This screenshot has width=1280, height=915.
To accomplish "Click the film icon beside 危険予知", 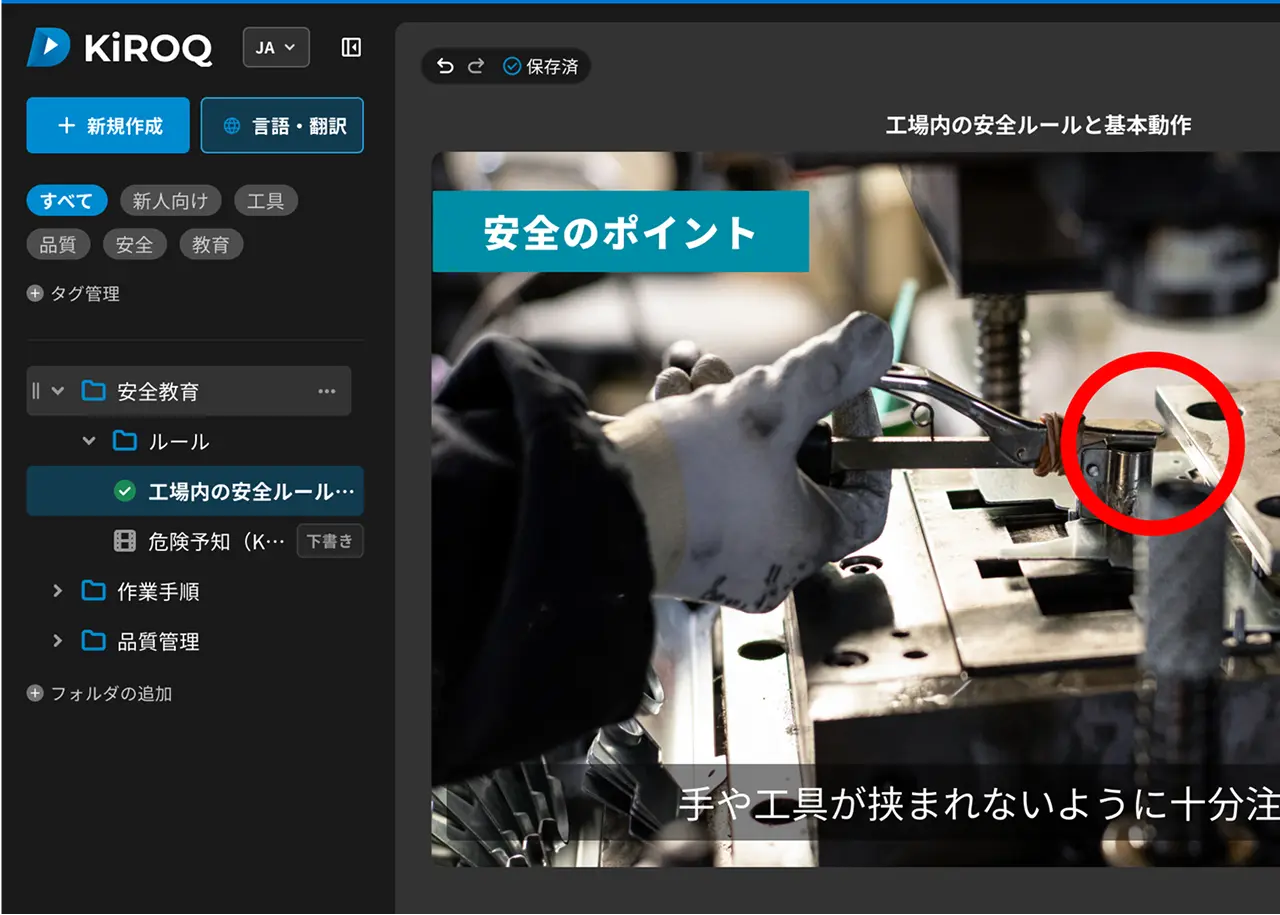I will click(125, 541).
